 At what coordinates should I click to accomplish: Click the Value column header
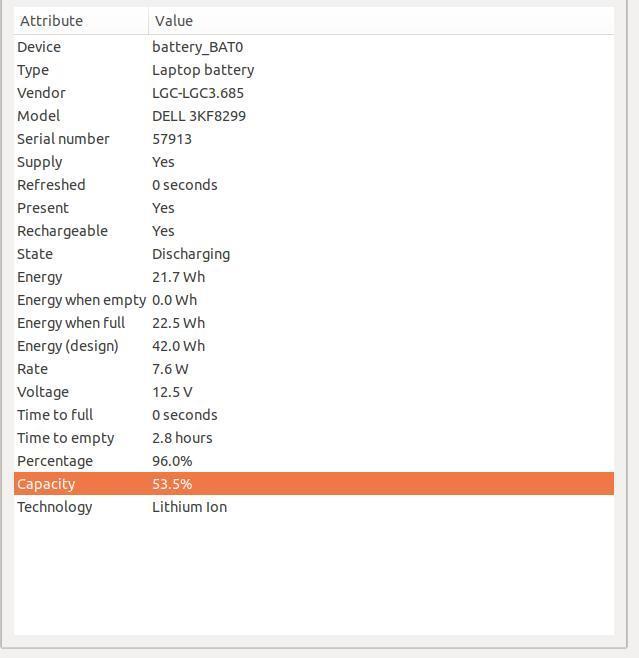[381, 21]
